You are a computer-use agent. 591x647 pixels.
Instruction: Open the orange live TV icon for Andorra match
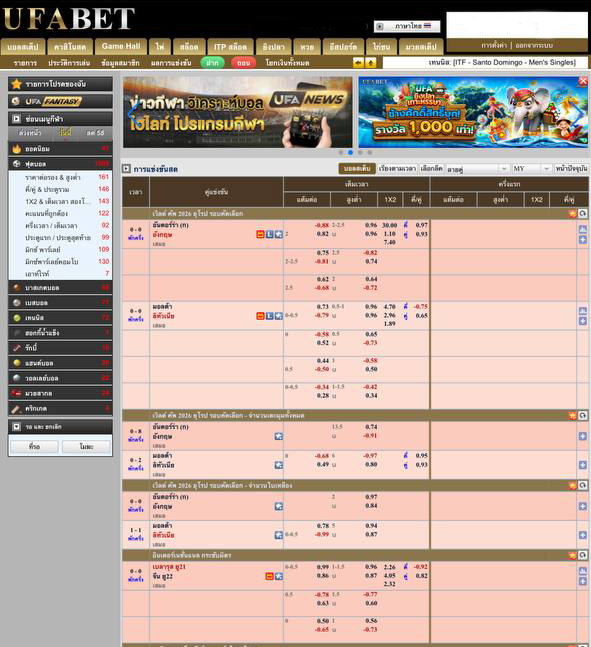260,234
